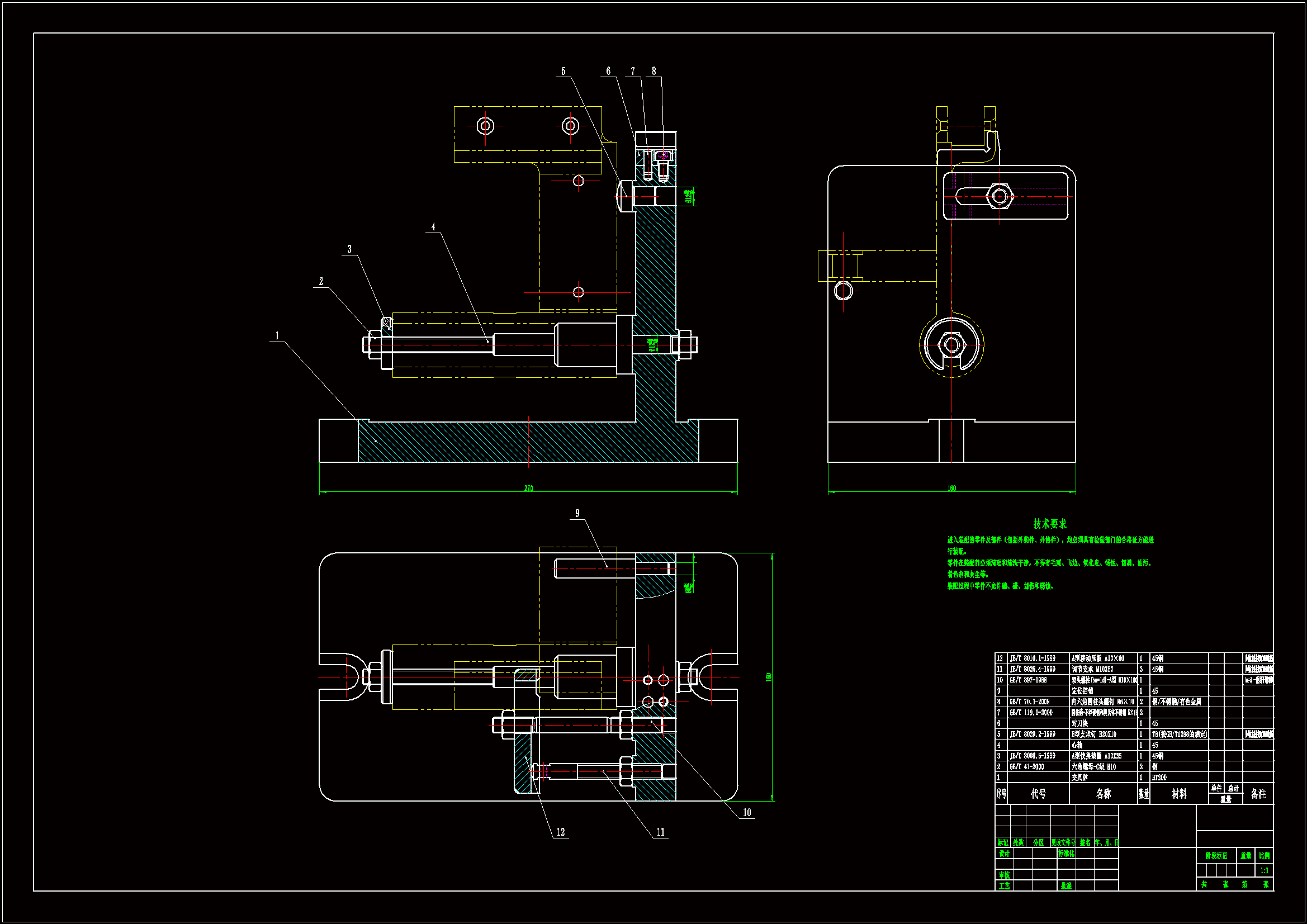Click the 270 width dimension text
Screen dimensions: 1307x924
tap(528, 489)
